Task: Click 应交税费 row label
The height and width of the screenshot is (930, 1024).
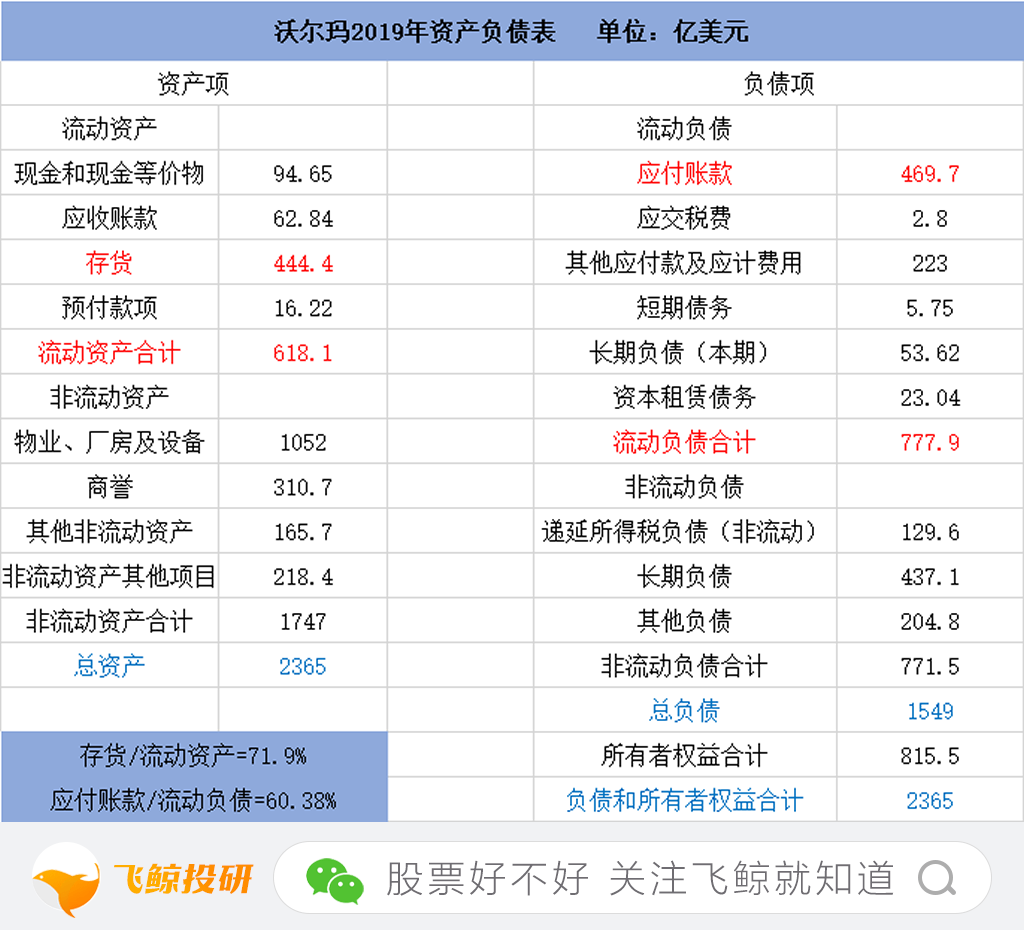Action: point(684,218)
